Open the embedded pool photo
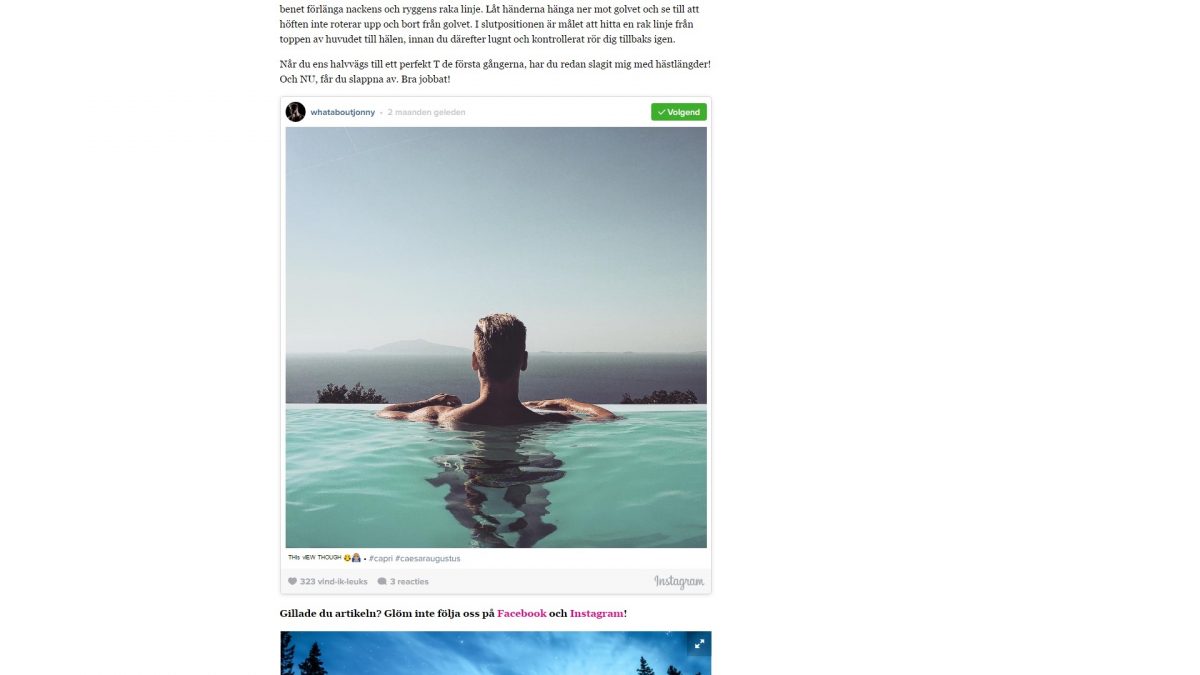This screenshot has width=1200, height=675. point(496,337)
